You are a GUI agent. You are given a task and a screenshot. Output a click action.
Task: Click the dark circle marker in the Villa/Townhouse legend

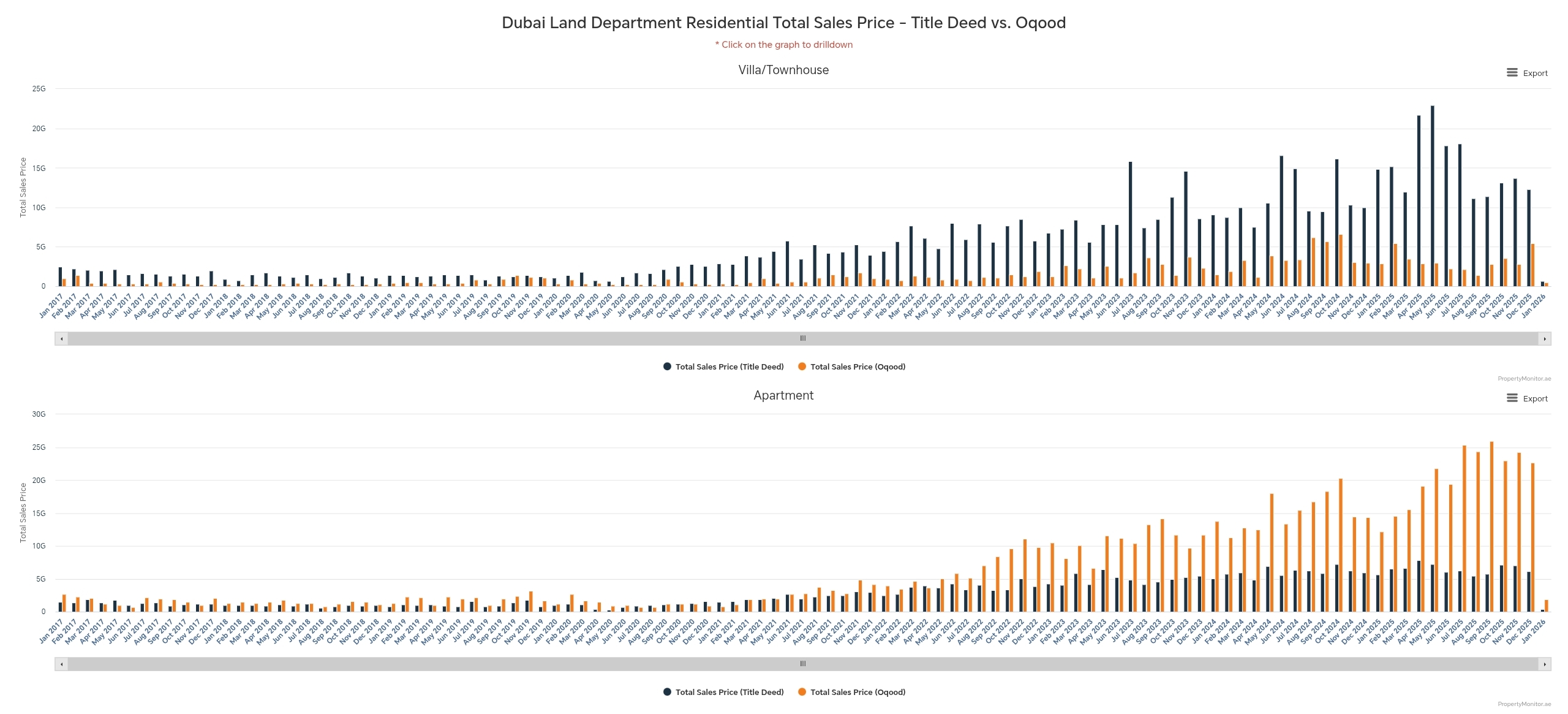(x=668, y=366)
